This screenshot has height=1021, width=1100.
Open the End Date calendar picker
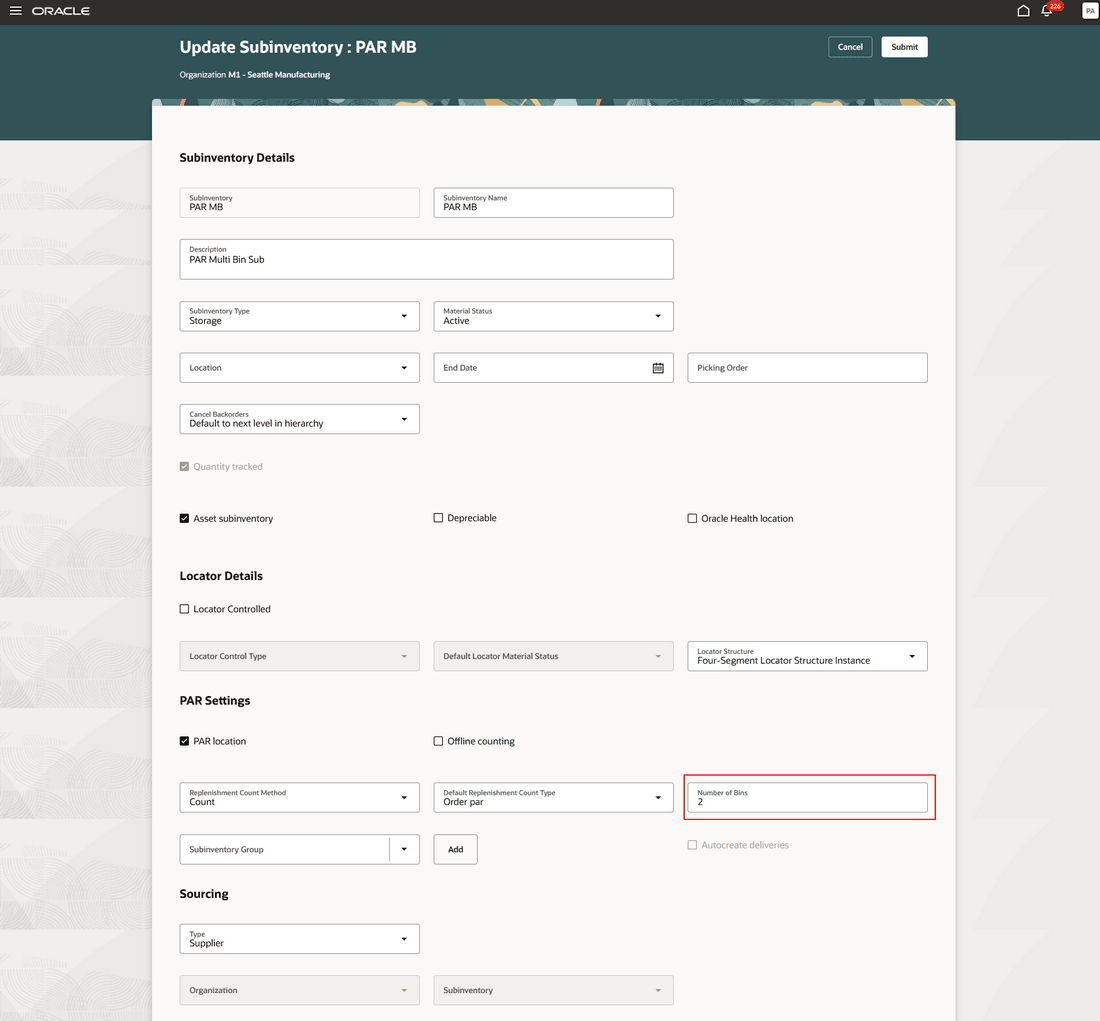[x=658, y=368]
